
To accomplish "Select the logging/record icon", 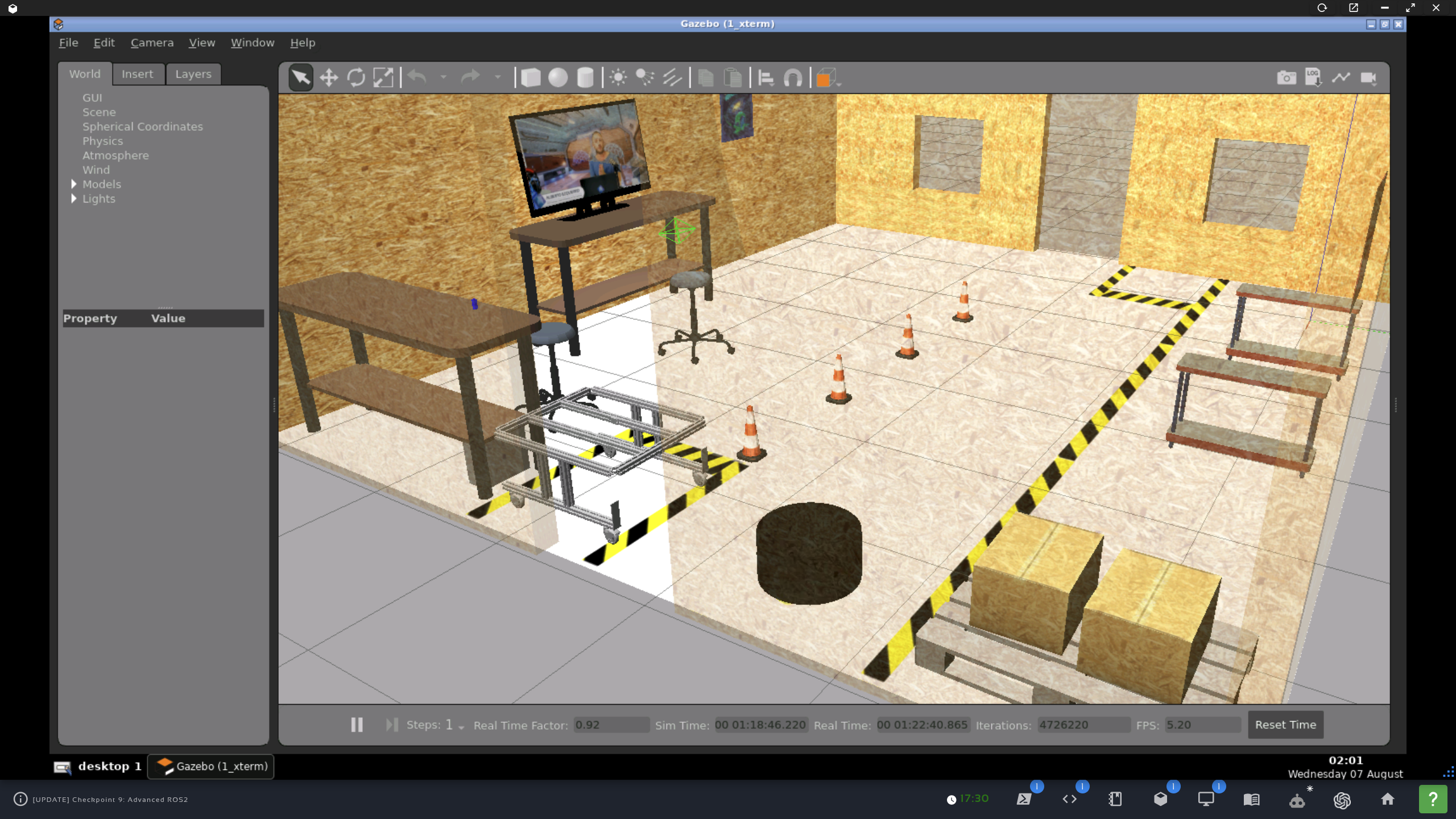I will pyautogui.click(x=1313, y=77).
